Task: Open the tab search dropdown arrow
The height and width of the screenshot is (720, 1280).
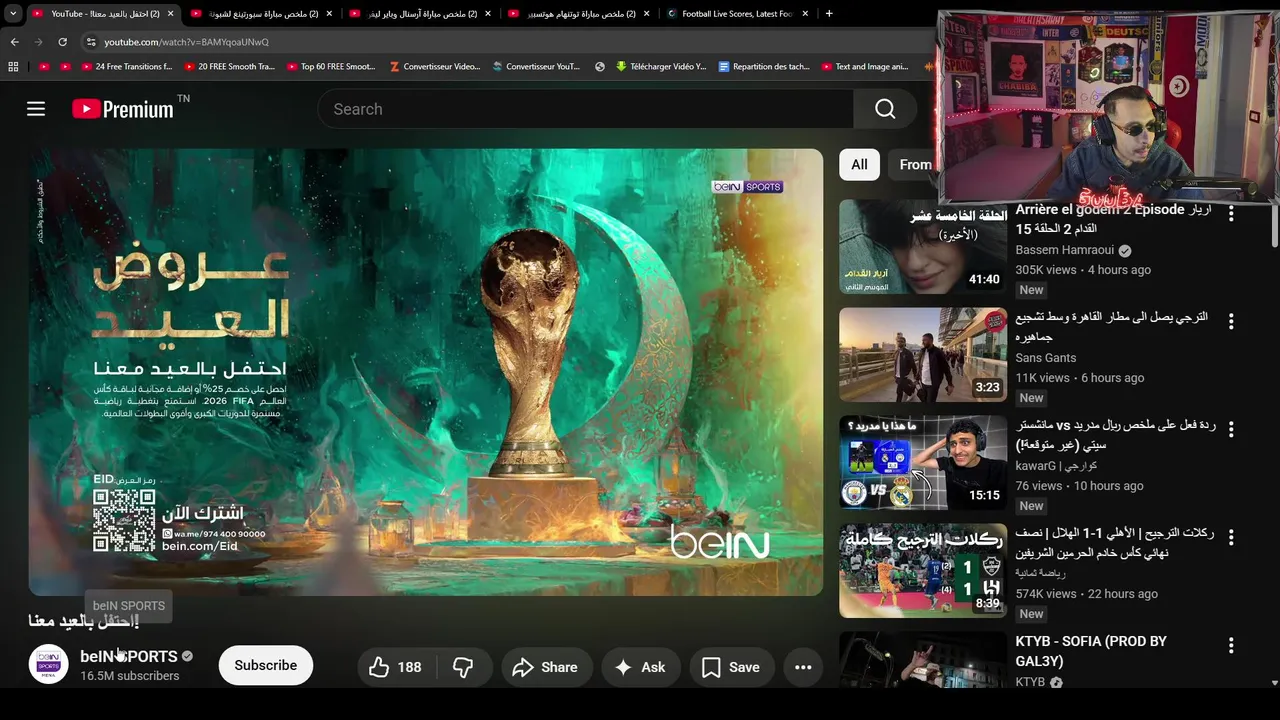Action: tap(13, 14)
